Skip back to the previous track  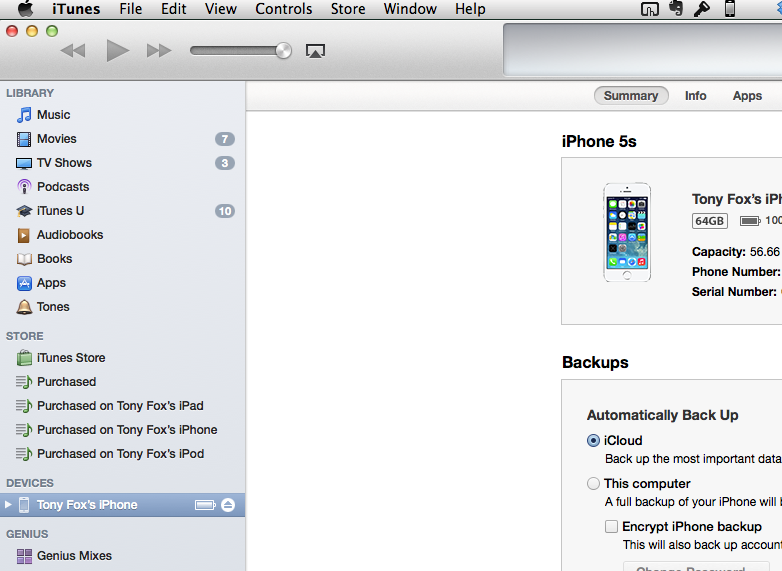(73, 51)
